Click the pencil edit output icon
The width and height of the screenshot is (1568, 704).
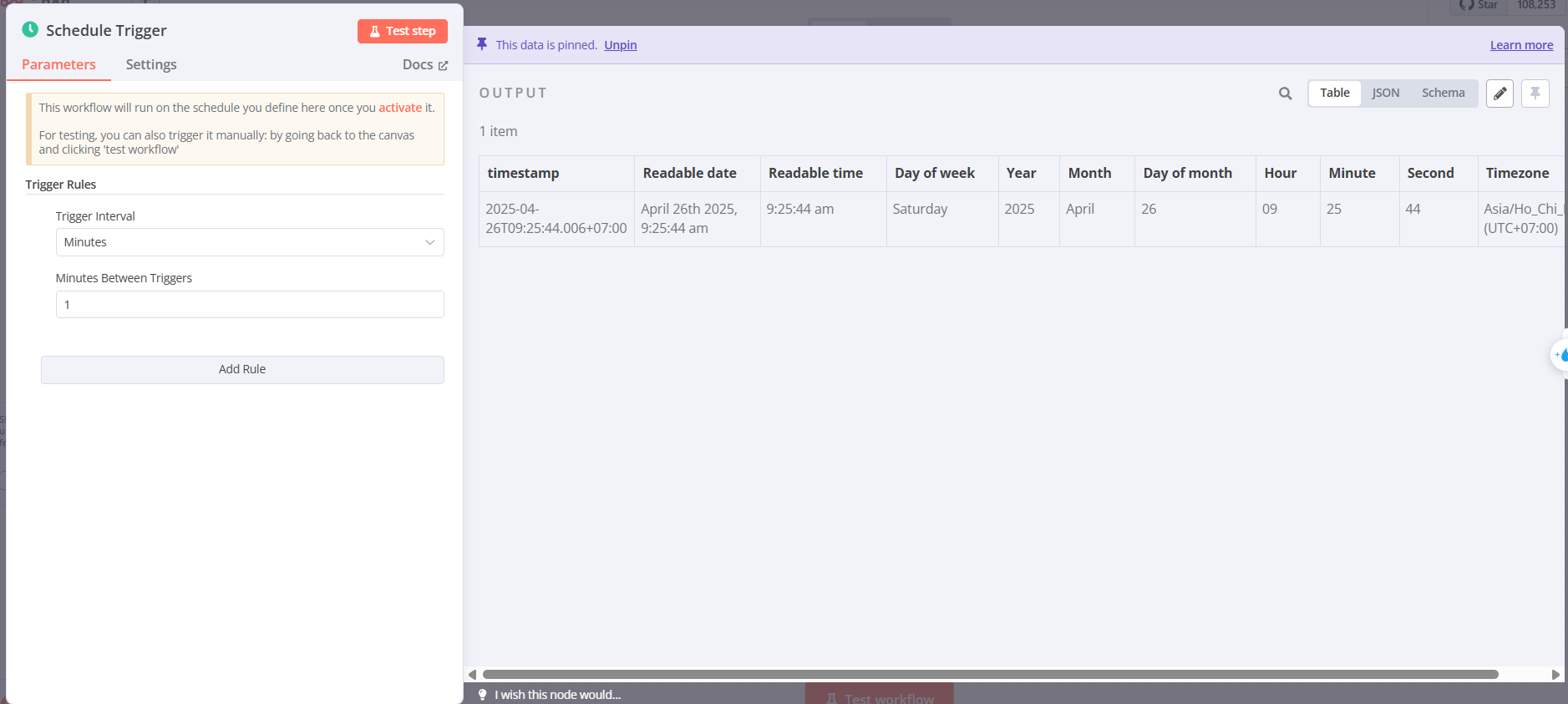click(1500, 94)
